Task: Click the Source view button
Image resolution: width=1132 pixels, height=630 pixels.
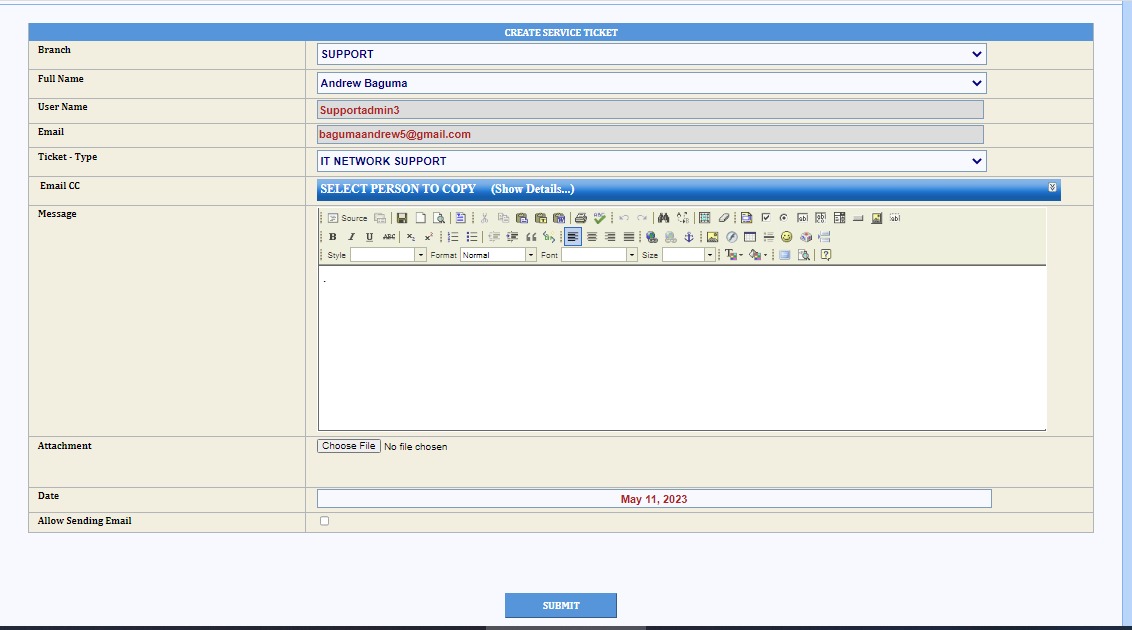Action: pos(347,218)
